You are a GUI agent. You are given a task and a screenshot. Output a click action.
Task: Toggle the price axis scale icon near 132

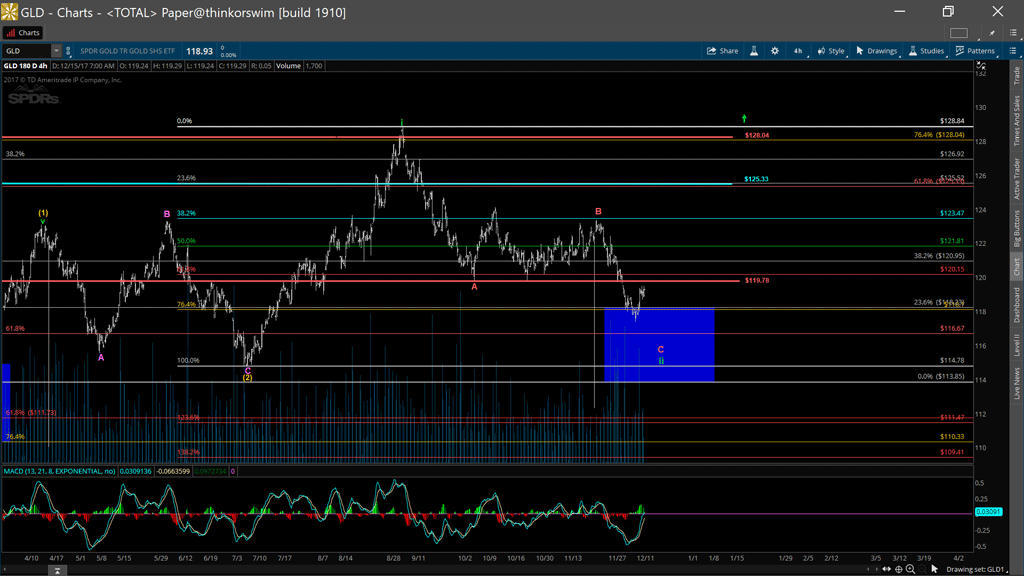click(980, 67)
